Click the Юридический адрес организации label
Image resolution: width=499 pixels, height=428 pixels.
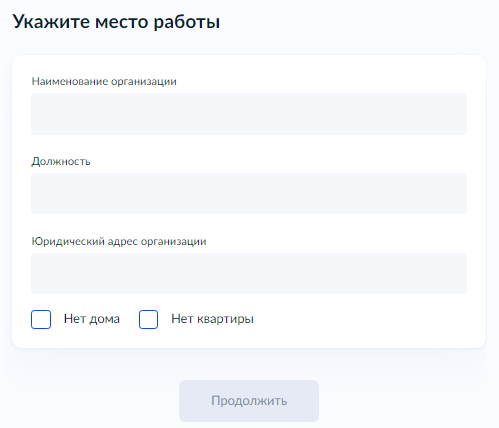click(x=119, y=241)
